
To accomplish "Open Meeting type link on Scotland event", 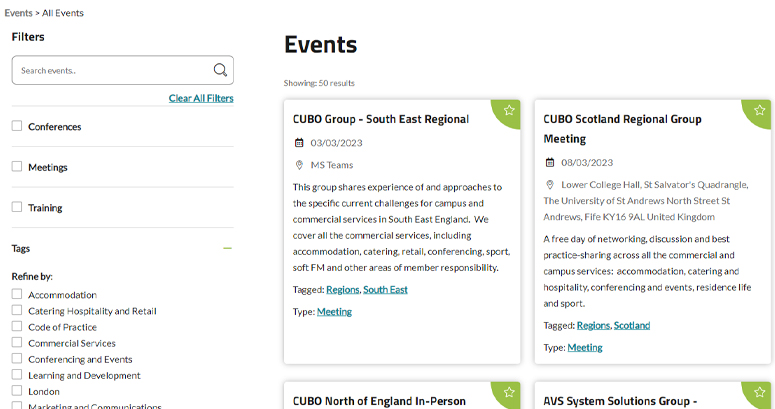I will point(585,347).
